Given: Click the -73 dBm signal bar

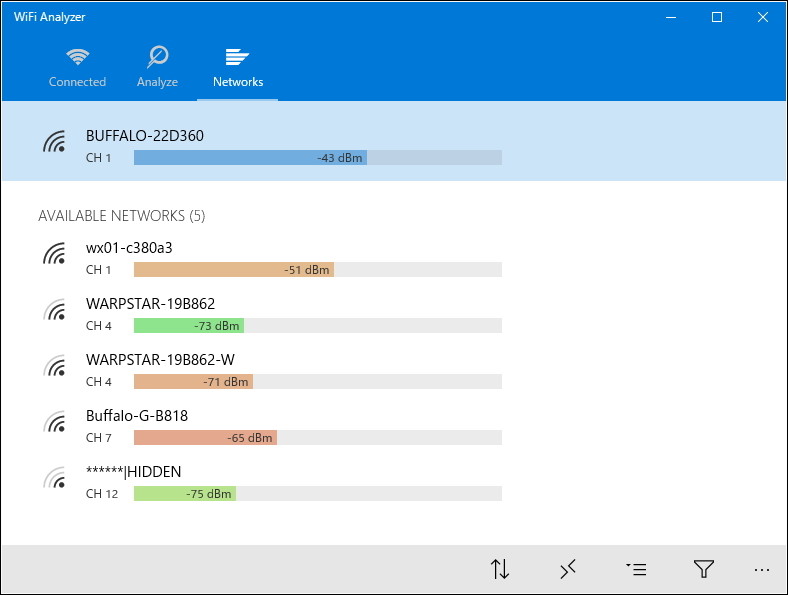Looking at the screenshot, I should point(318,326).
